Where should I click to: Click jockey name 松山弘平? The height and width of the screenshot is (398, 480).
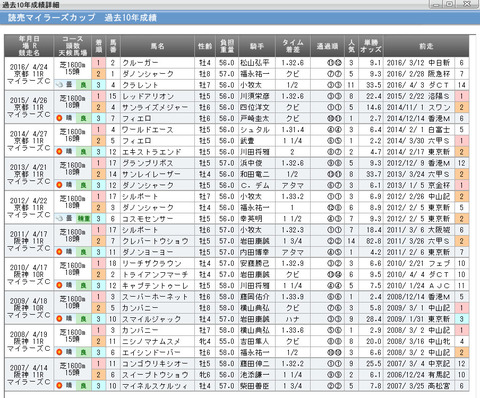coord(255,63)
